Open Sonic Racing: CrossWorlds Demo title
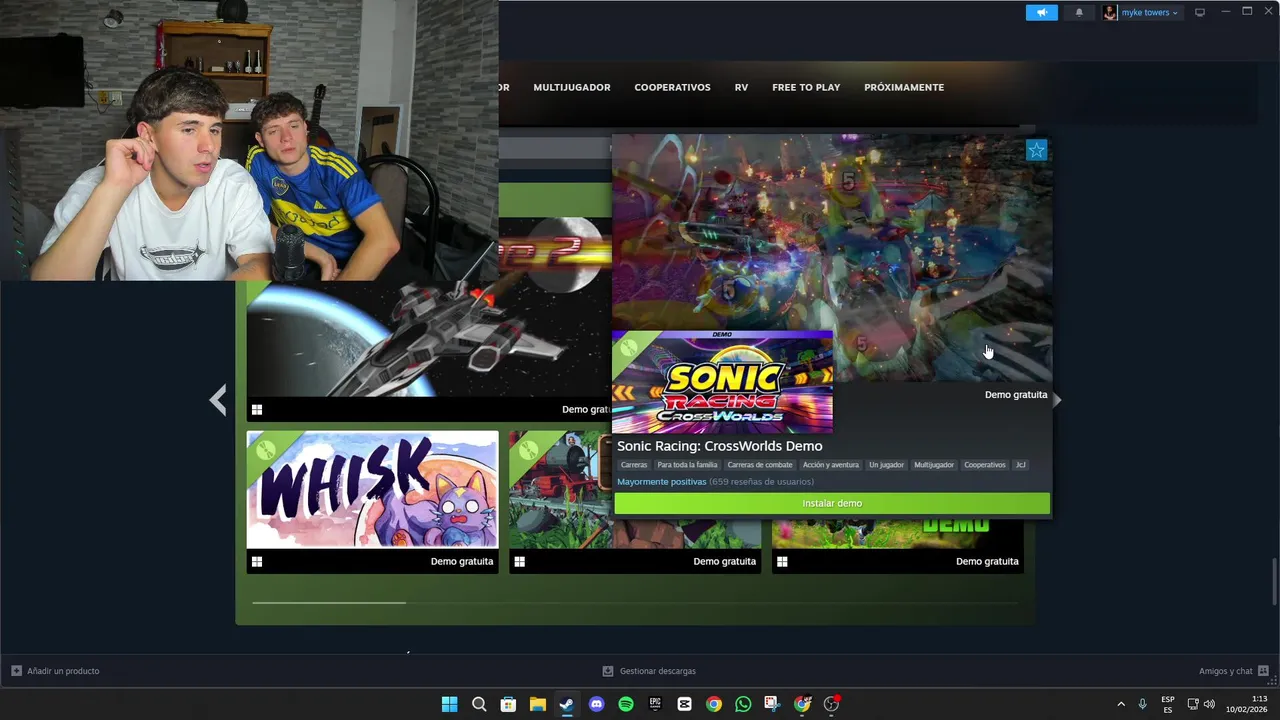This screenshot has width=1280, height=720. [x=719, y=446]
